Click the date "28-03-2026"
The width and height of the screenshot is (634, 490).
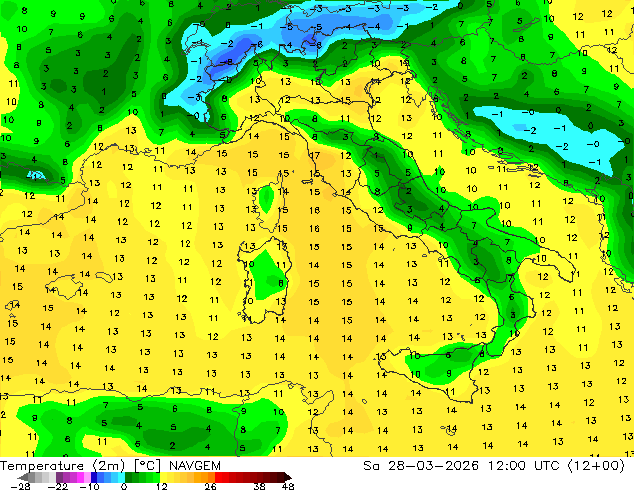(433, 466)
